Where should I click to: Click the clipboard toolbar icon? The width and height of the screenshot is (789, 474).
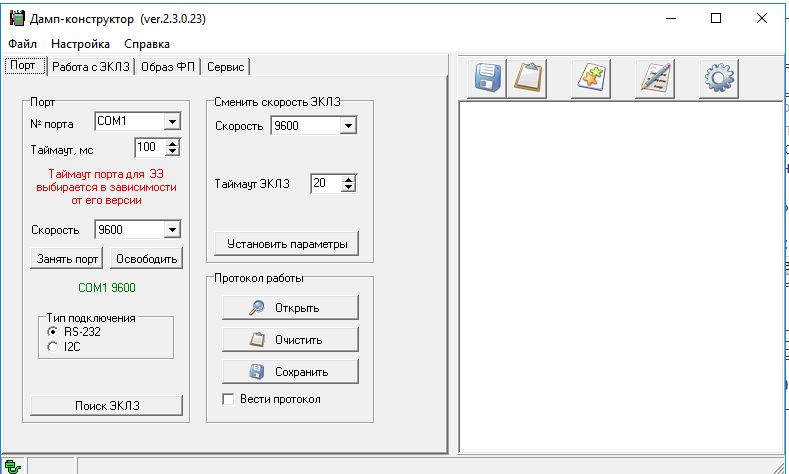529,78
